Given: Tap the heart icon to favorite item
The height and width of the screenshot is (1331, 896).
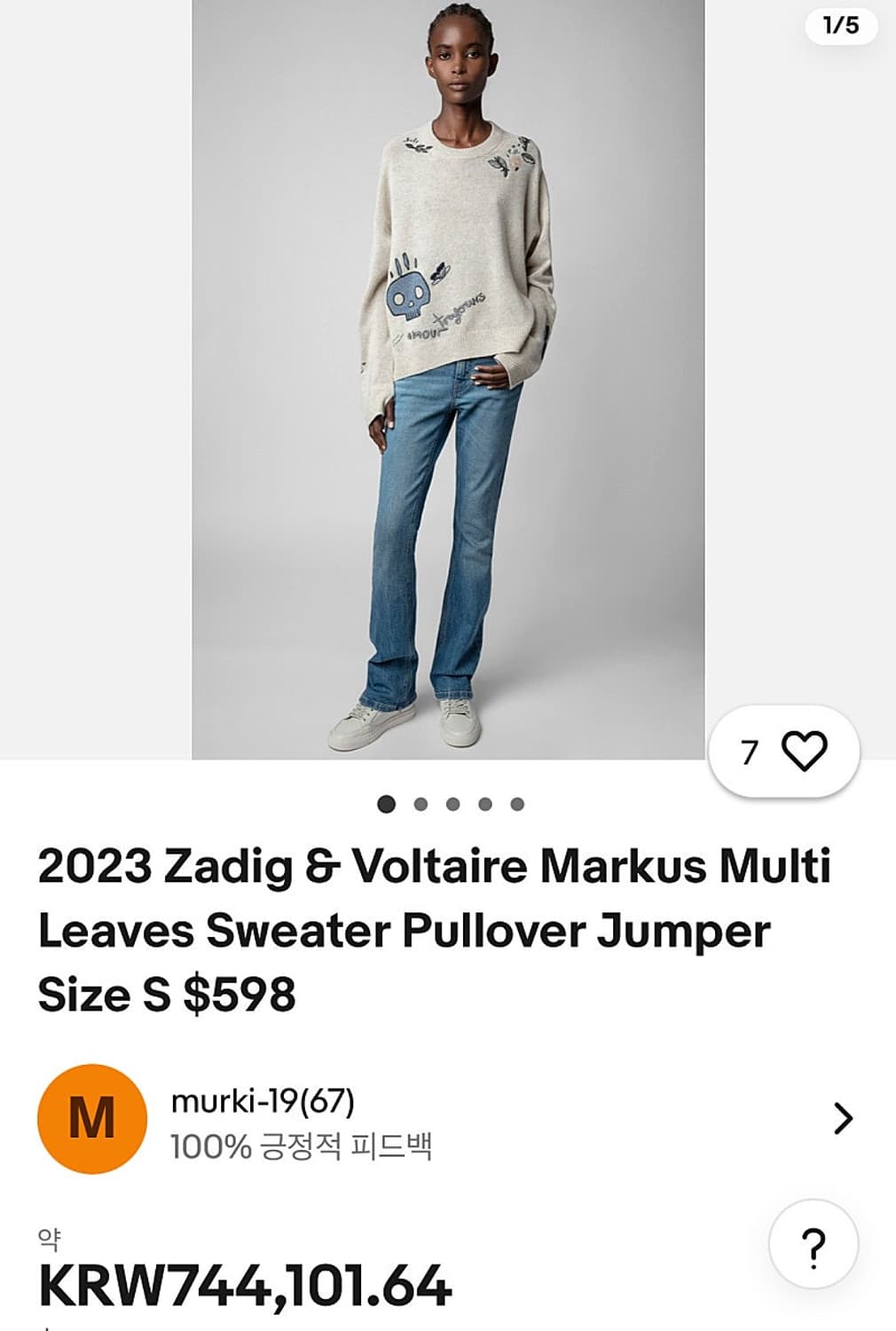Looking at the screenshot, I should click(805, 752).
